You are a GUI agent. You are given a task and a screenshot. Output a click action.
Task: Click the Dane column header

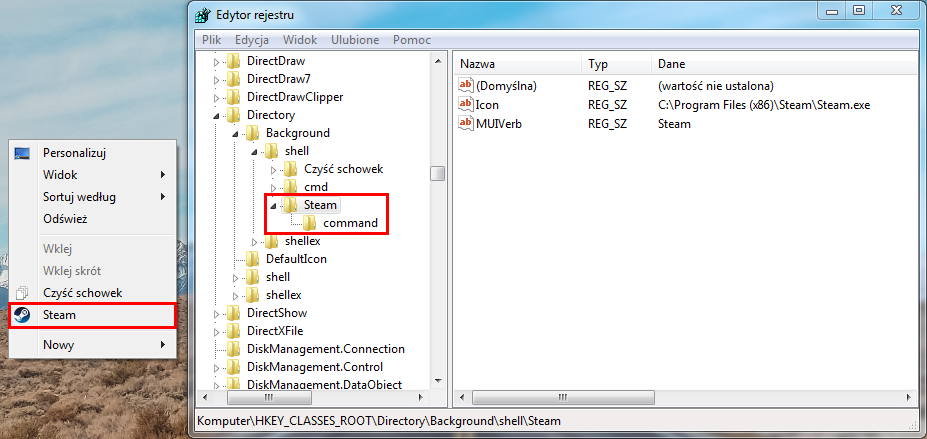(x=785, y=64)
